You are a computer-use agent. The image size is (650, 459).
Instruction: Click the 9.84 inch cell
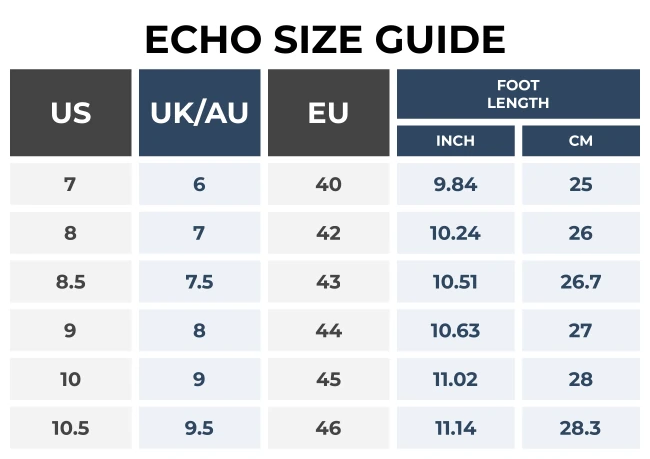click(456, 185)
